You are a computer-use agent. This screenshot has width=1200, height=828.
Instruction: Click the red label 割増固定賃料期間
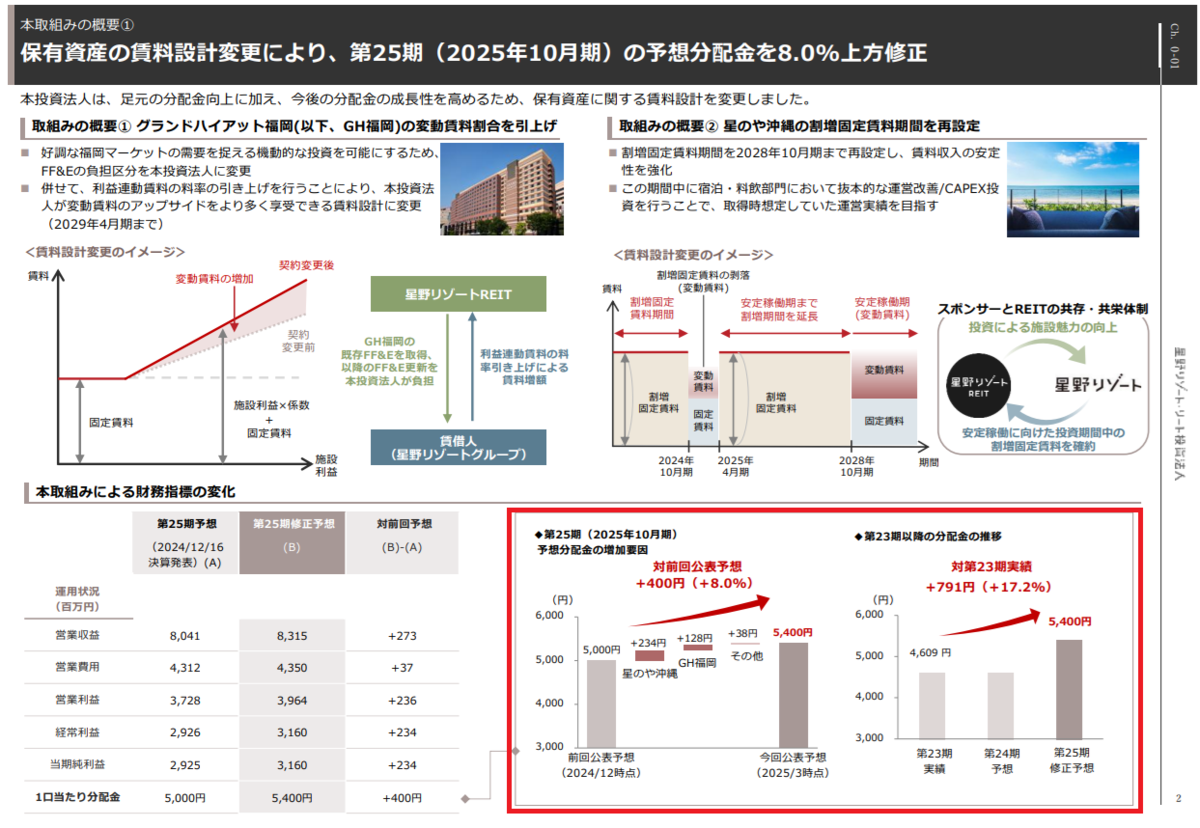pos(651,308)
